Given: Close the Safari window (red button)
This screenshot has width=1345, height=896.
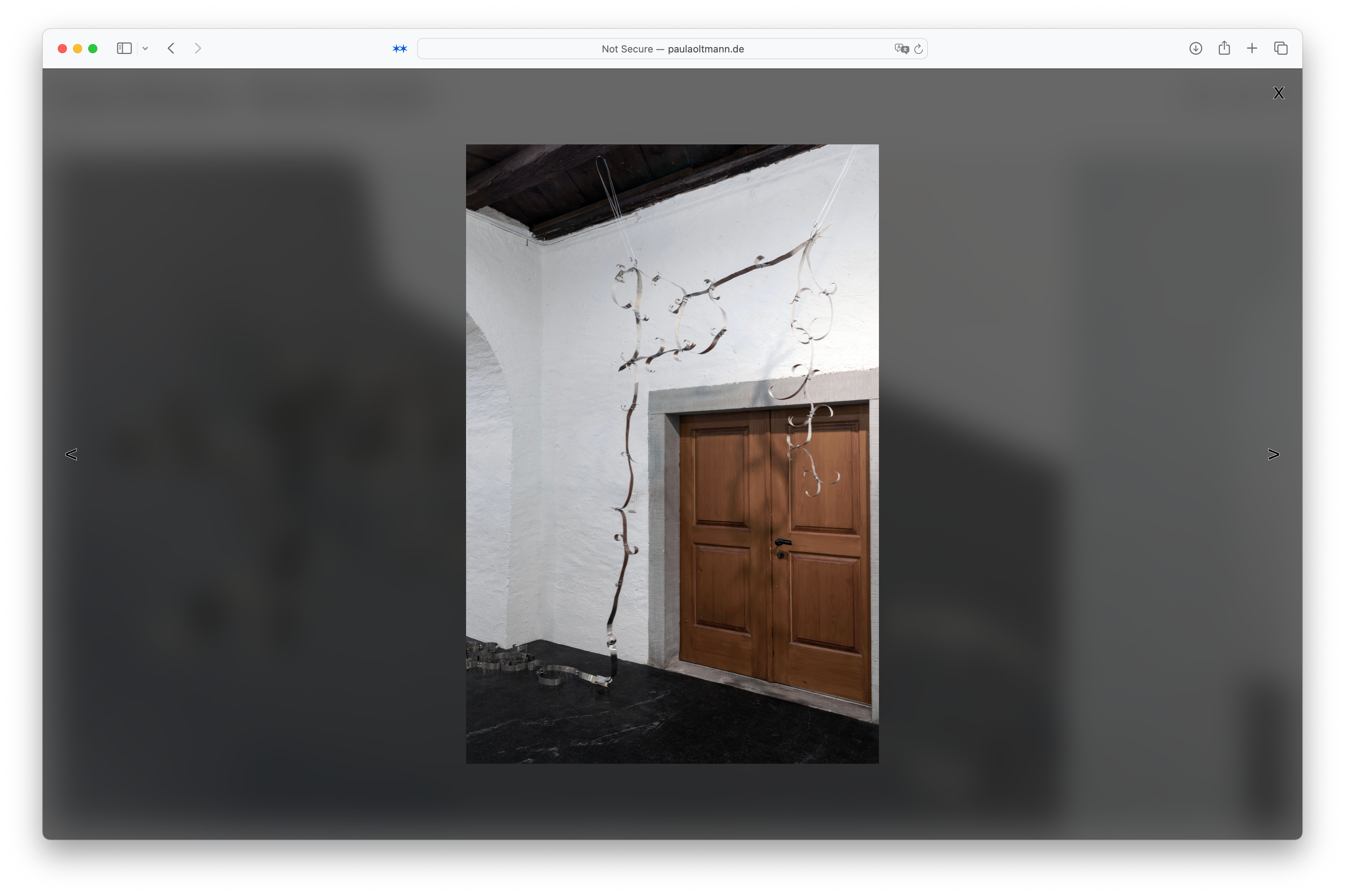Looking at the screenshot, I should click(62, 49).
